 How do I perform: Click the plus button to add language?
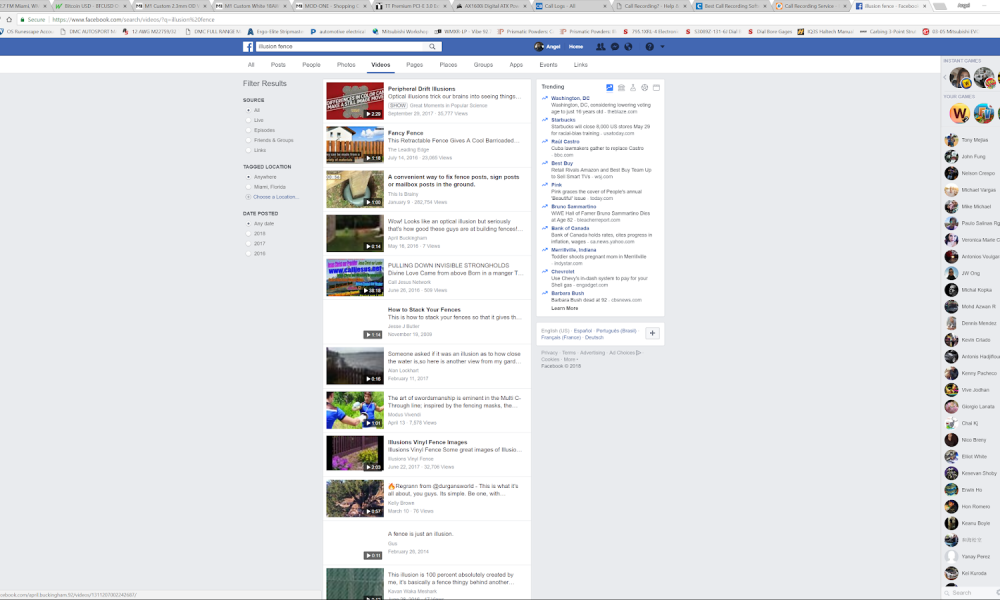[x=652, y=333]
